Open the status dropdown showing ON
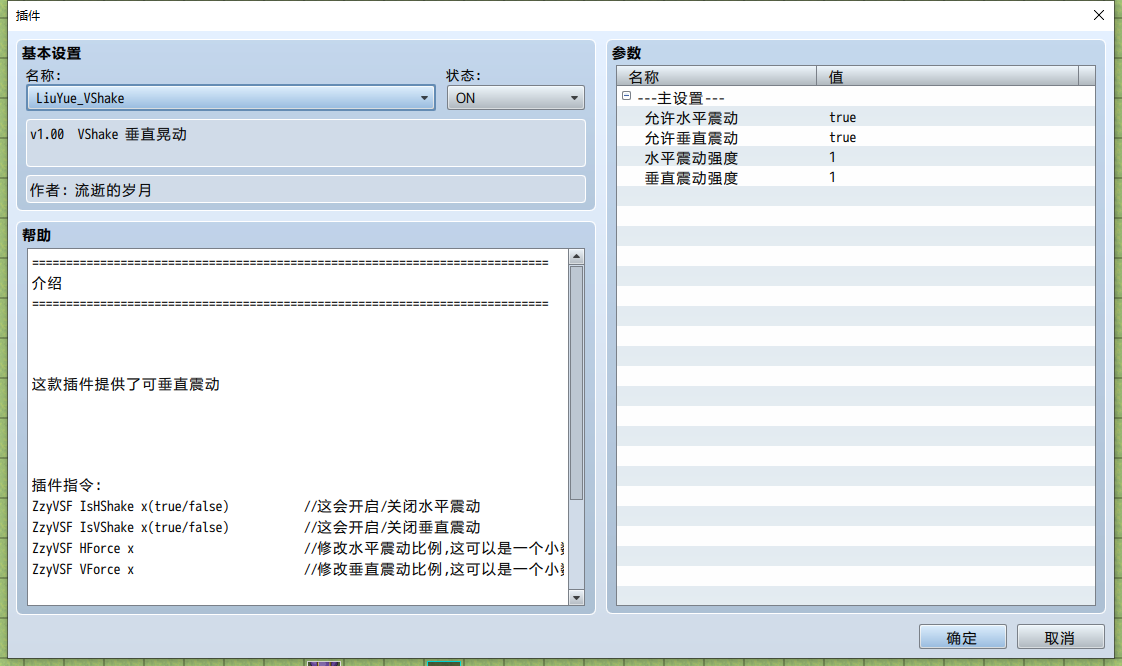This screenshot has width=1122, height=666. coord(515,98)
